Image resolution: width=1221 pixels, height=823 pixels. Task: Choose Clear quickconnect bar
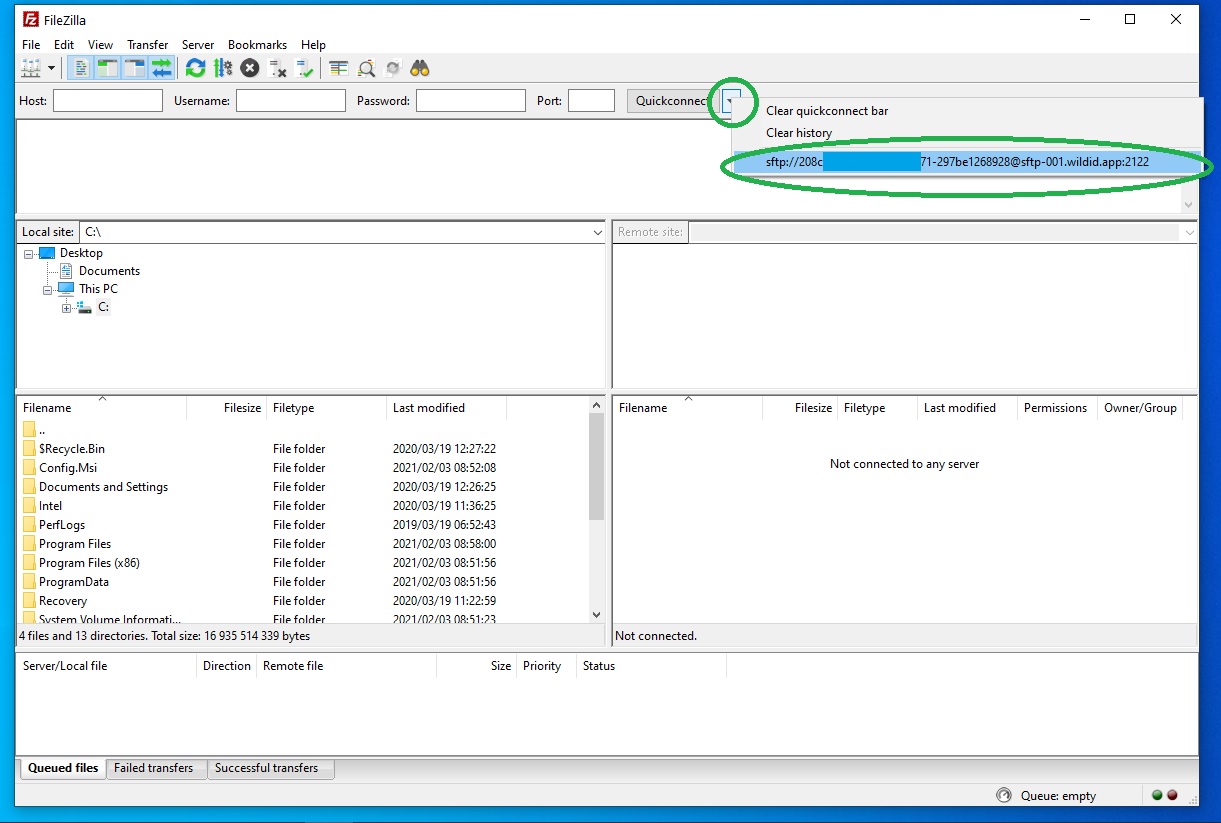(827, 111)
